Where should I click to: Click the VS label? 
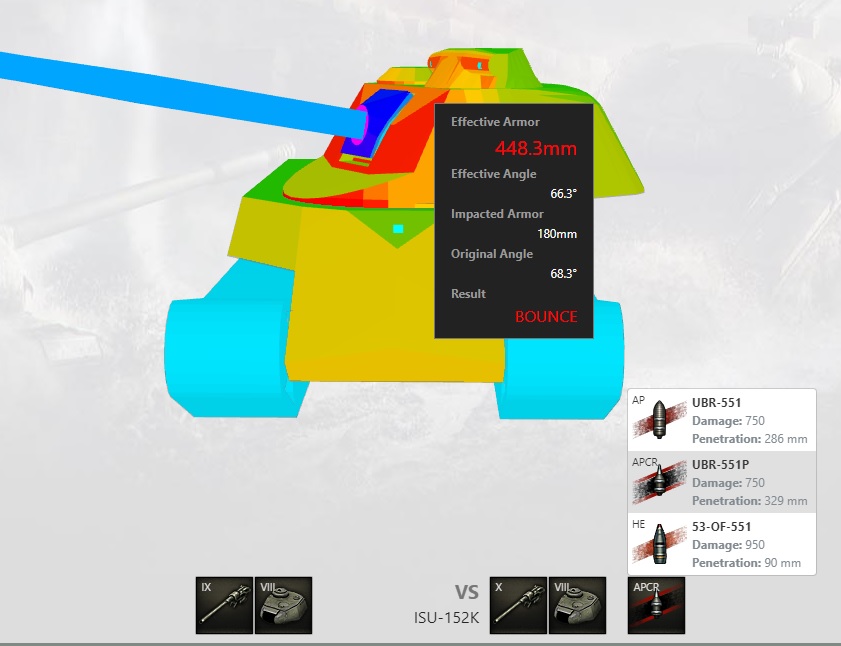pyautogui.click(x=467, y=592)
